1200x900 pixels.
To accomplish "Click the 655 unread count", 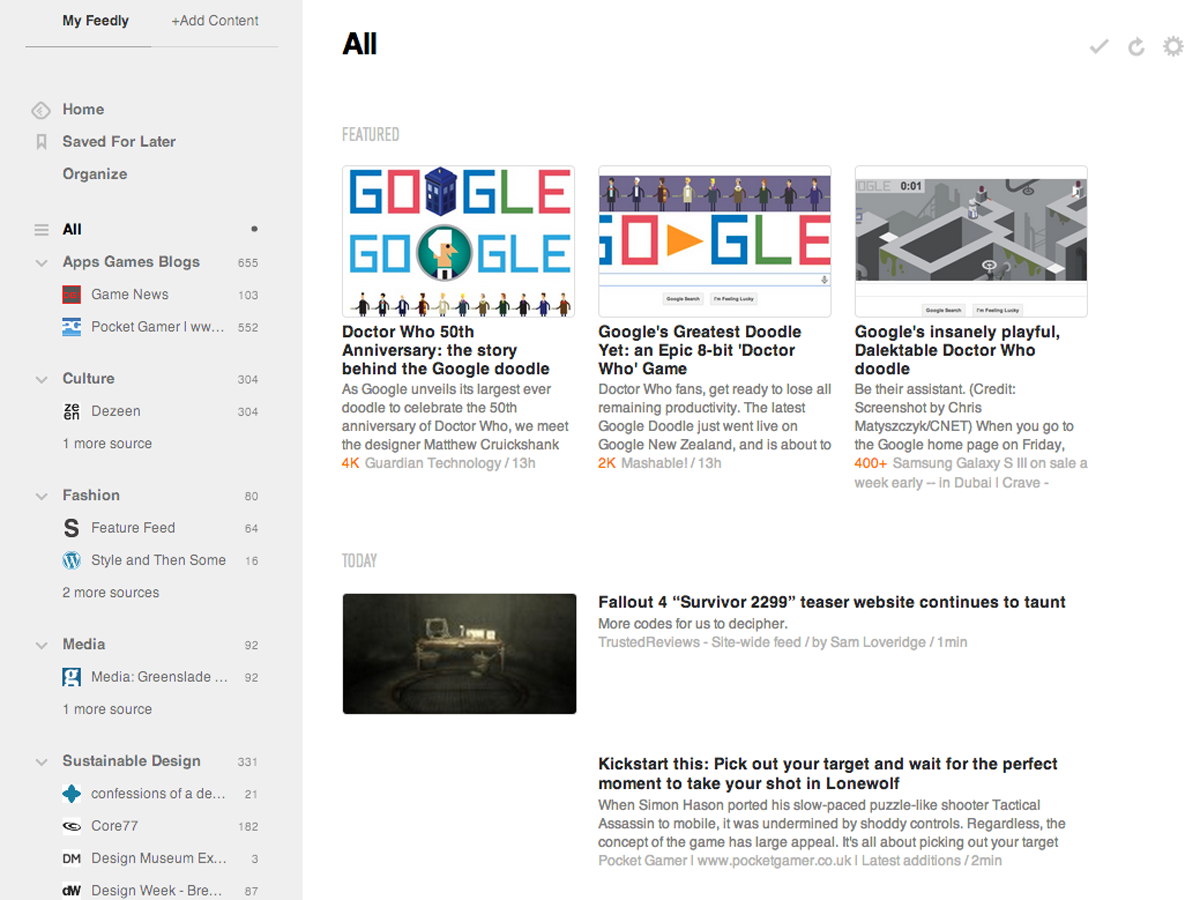I will tap(248, 263).
